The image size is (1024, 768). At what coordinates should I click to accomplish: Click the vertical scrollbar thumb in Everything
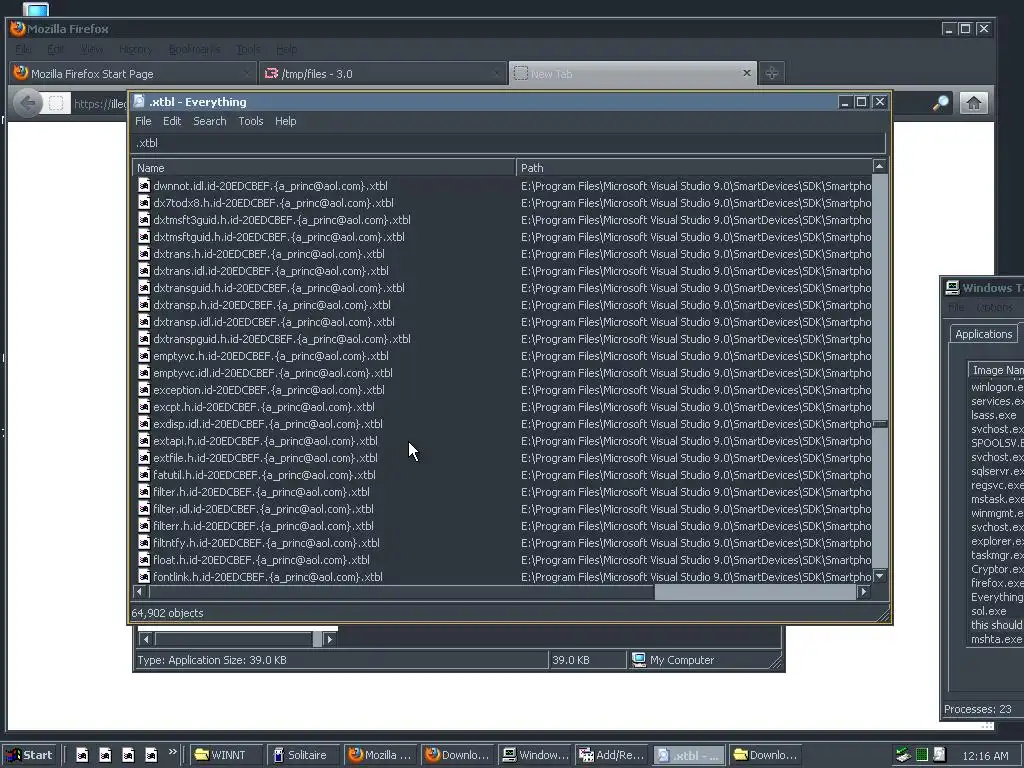(880, 424)
